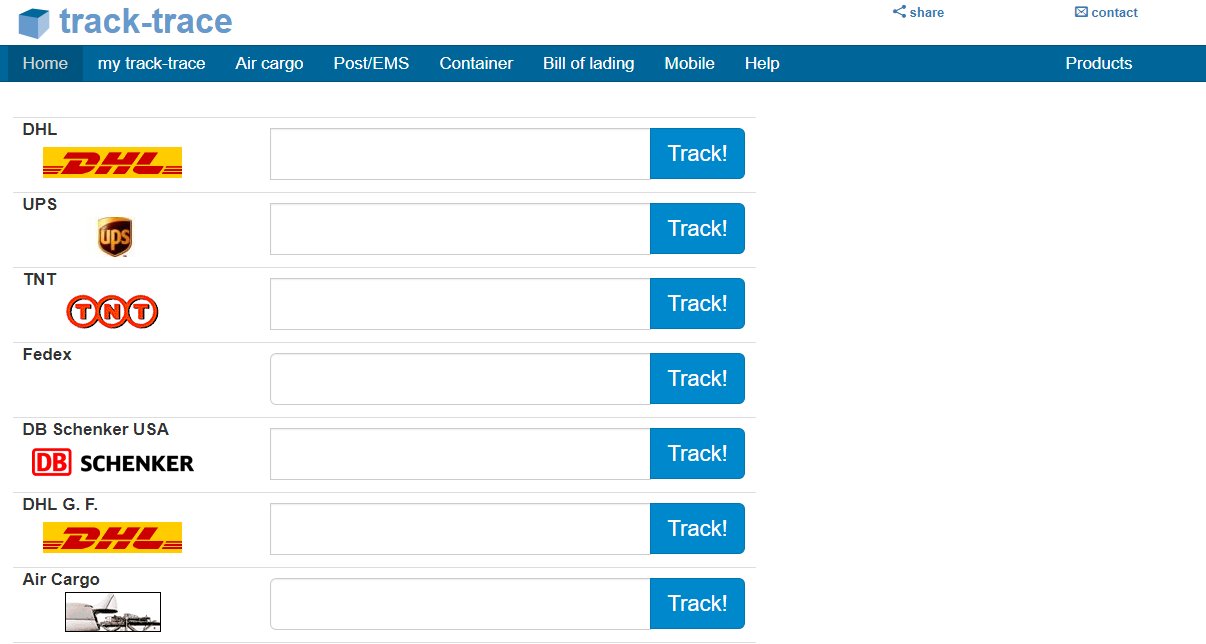Focus the DB Schenker USA tracking field

coord(460,454)
